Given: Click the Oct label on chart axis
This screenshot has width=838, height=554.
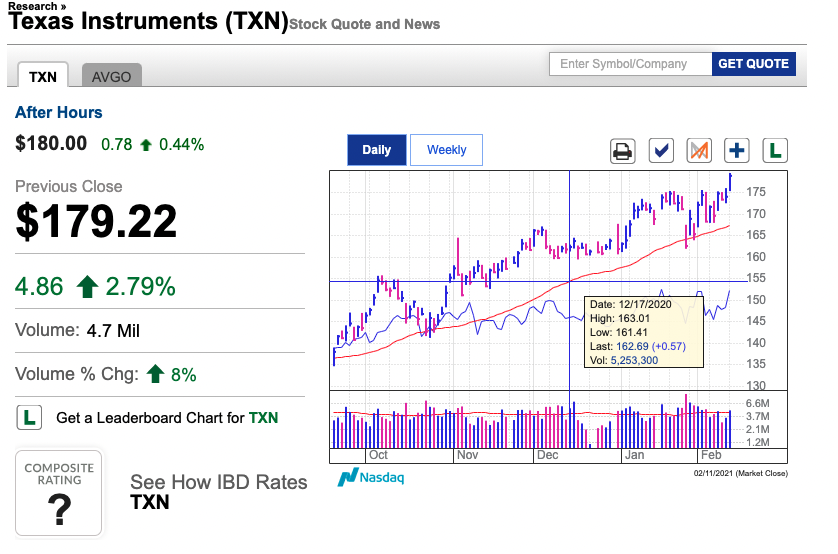Looking at the screenshot, I should 378,455.
